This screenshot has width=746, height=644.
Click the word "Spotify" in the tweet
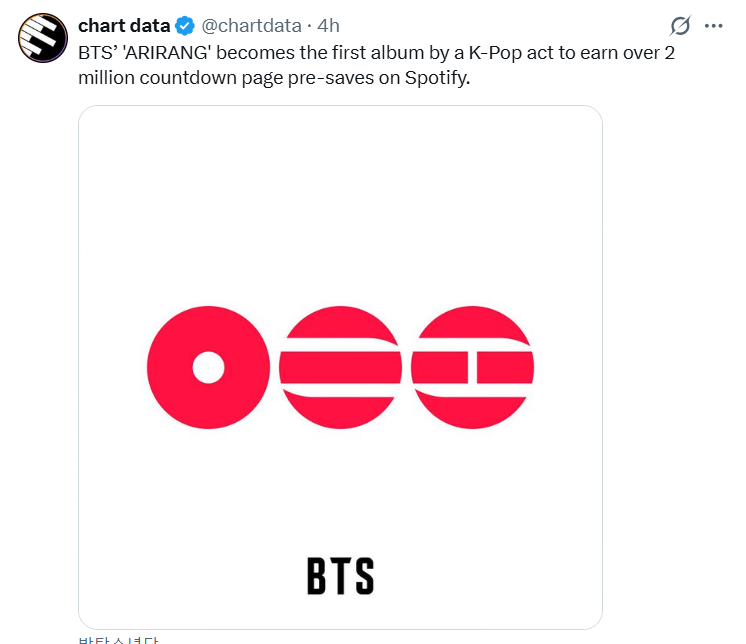438,78
